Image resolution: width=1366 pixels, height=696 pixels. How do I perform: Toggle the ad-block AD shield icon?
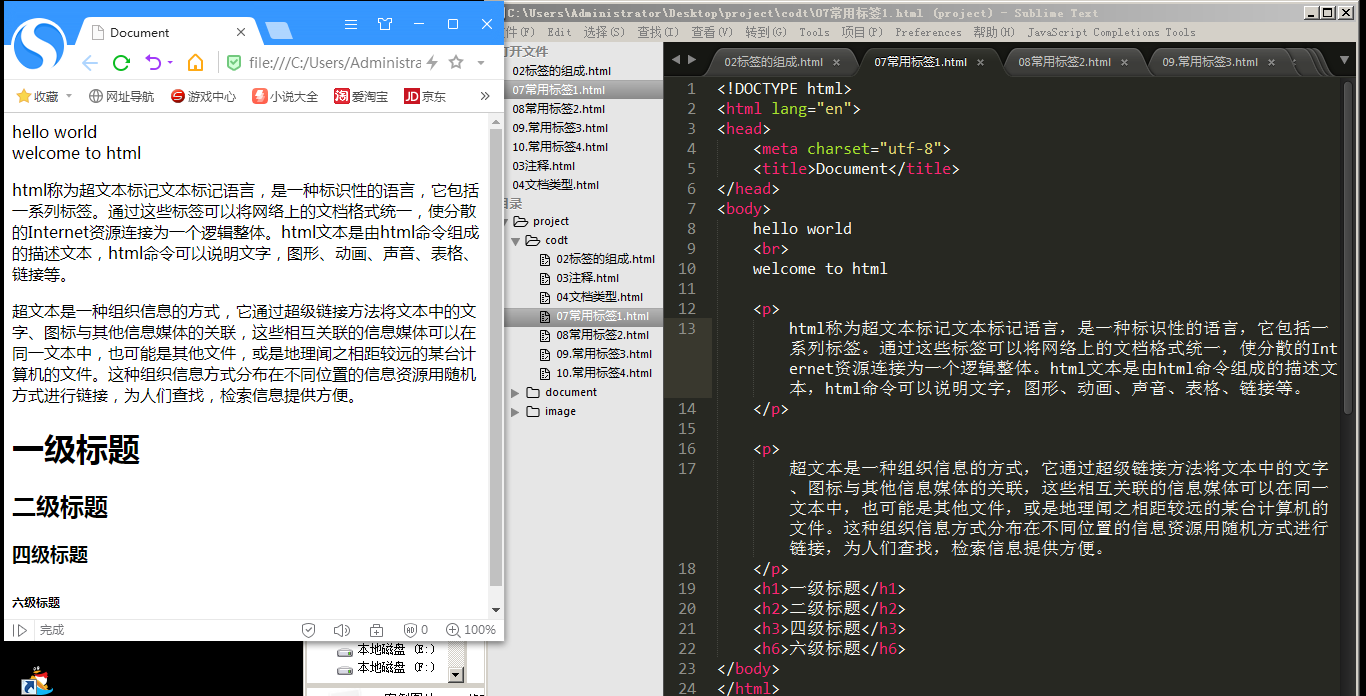410,630
